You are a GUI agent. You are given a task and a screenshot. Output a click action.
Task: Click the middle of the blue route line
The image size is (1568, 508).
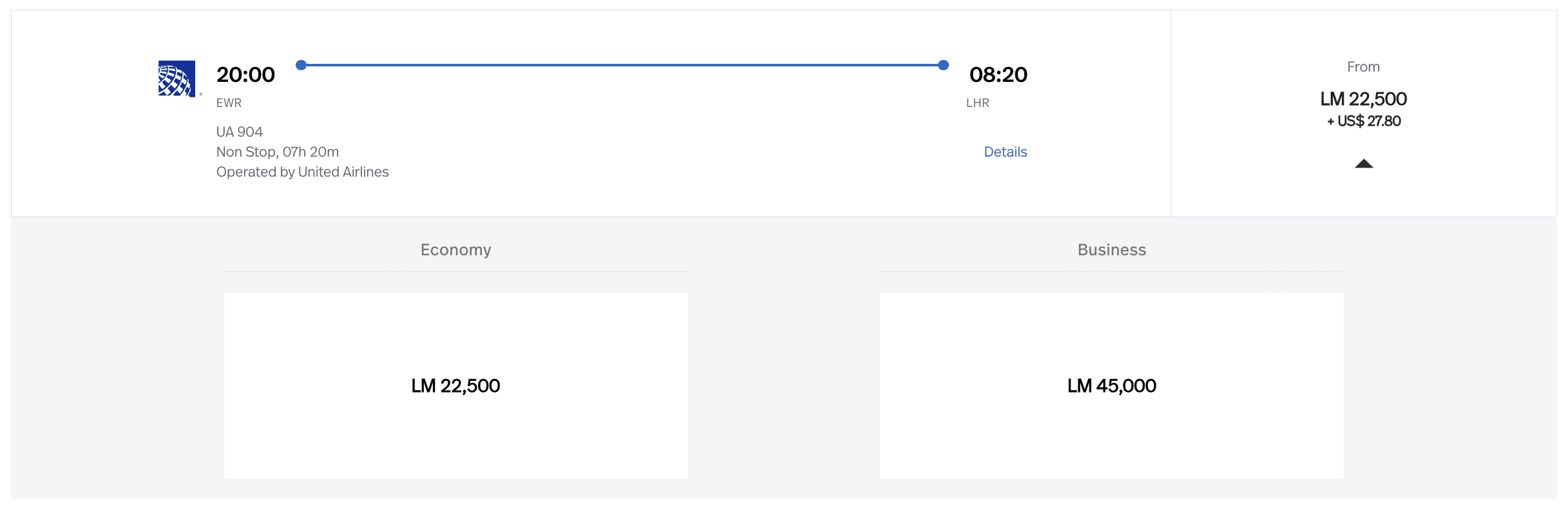tap(622, 65)
